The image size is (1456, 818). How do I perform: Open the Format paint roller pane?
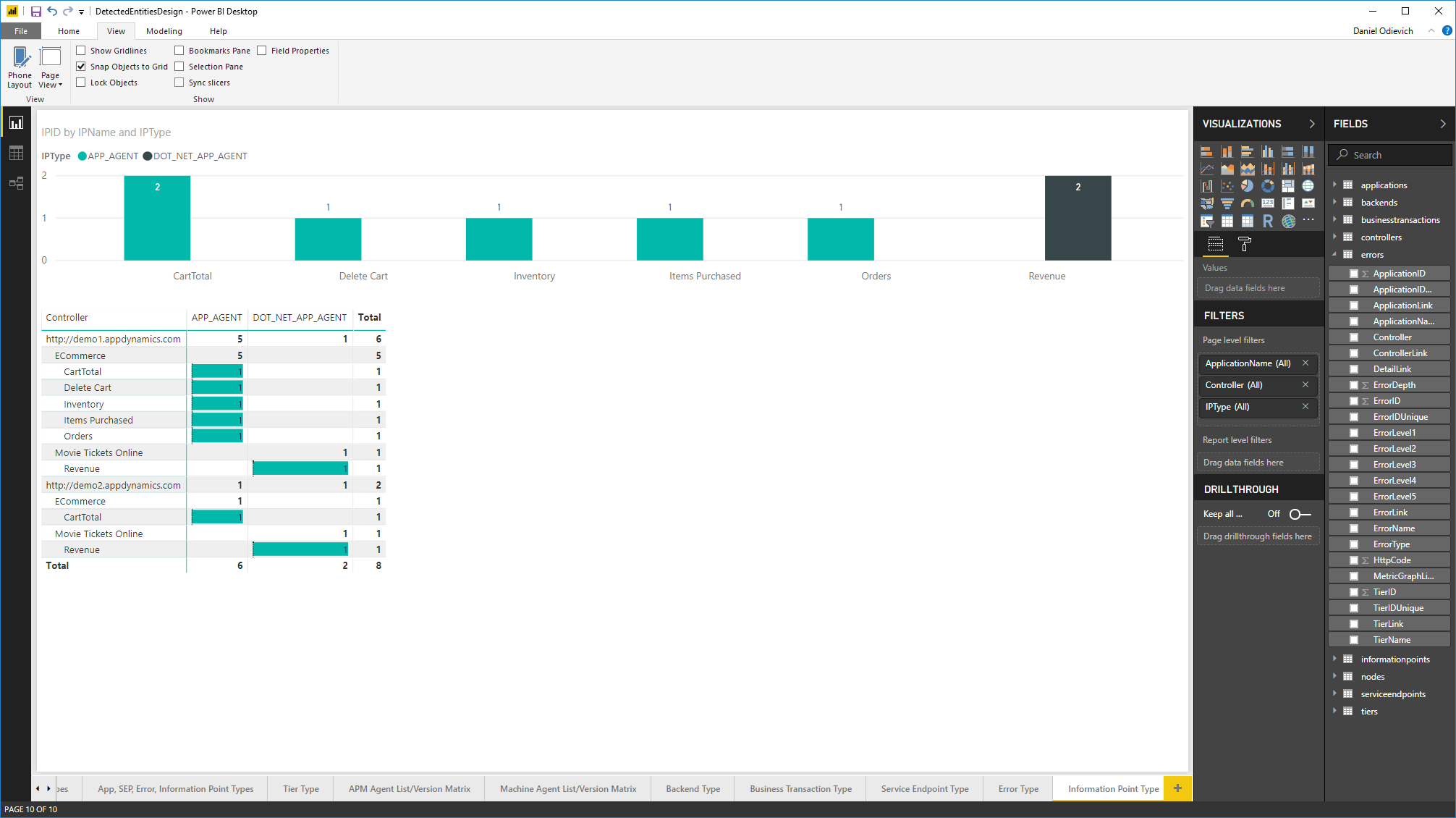point(1244,245)
